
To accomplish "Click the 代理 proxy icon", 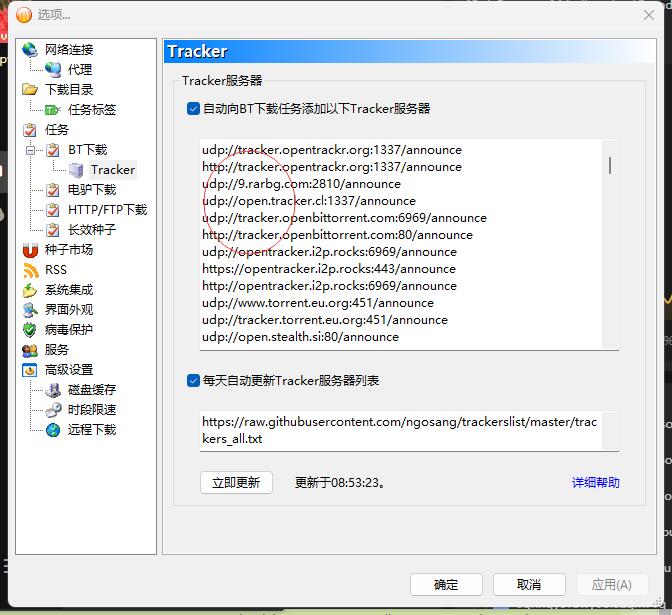I will click(52, 69).
